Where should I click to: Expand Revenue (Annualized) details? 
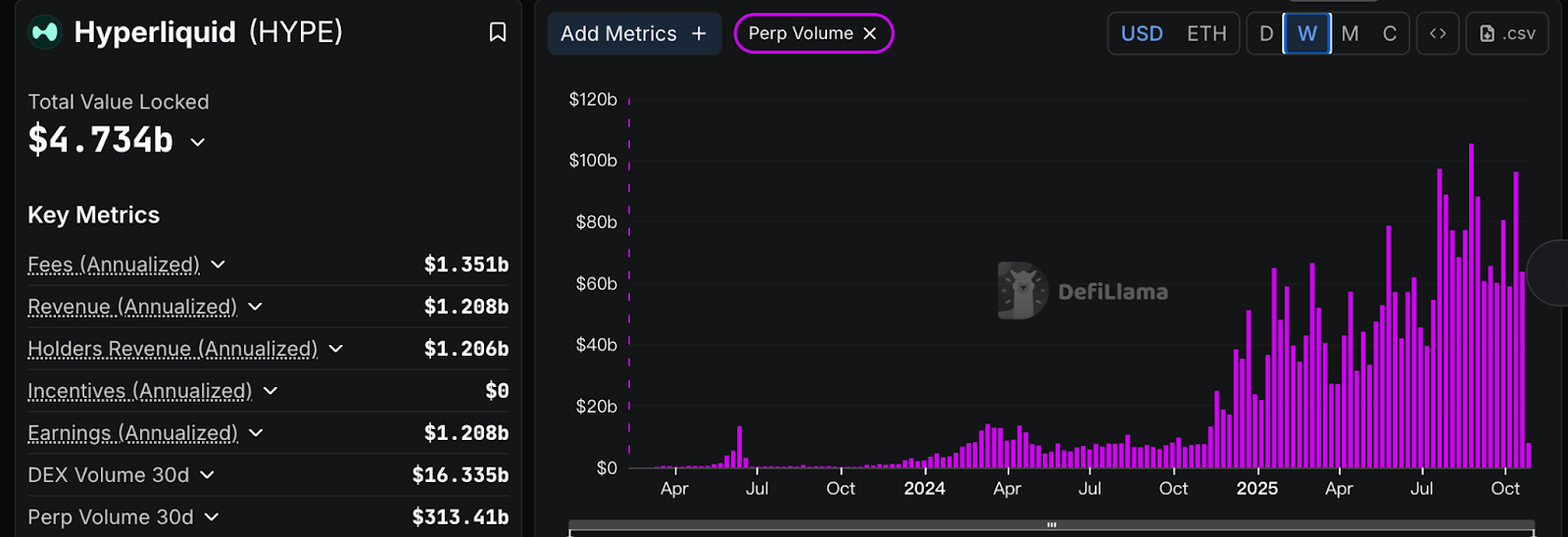tap(256, 307)
